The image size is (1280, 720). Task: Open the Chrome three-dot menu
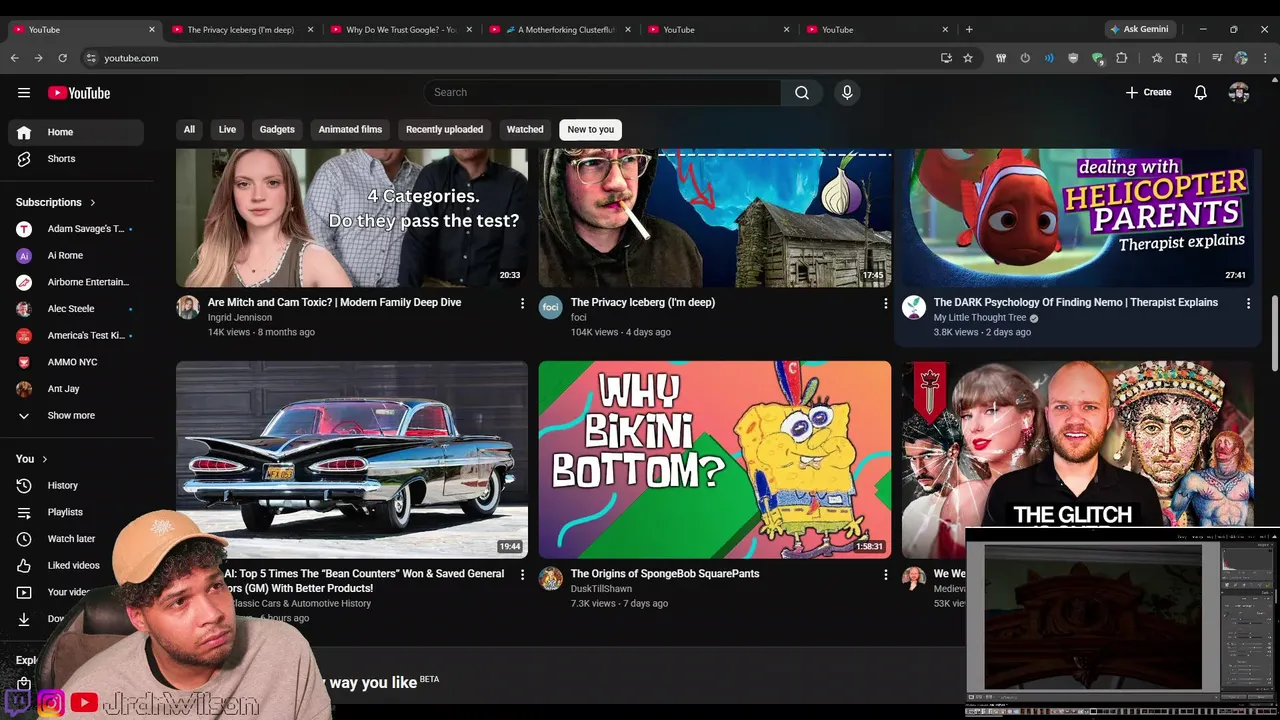(x=1265, y=58)
